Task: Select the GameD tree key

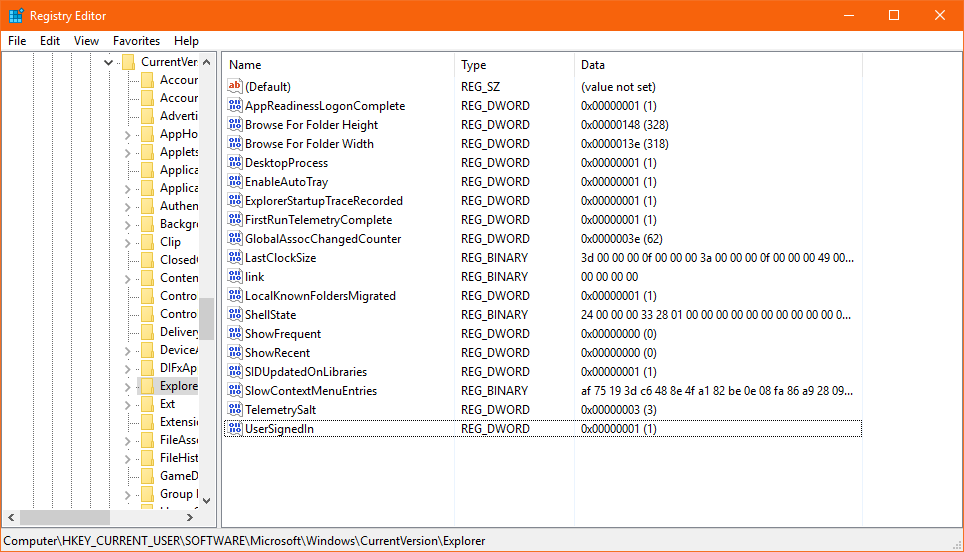Action: click(x=179, y=476)
